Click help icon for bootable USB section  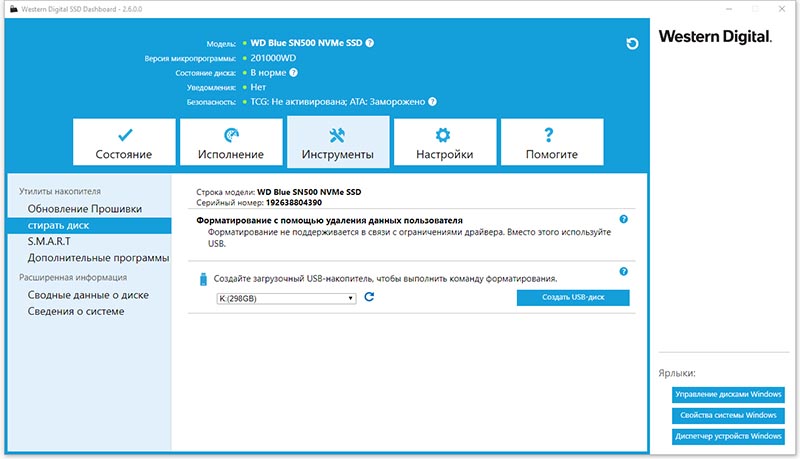click(x=623, y=271)
